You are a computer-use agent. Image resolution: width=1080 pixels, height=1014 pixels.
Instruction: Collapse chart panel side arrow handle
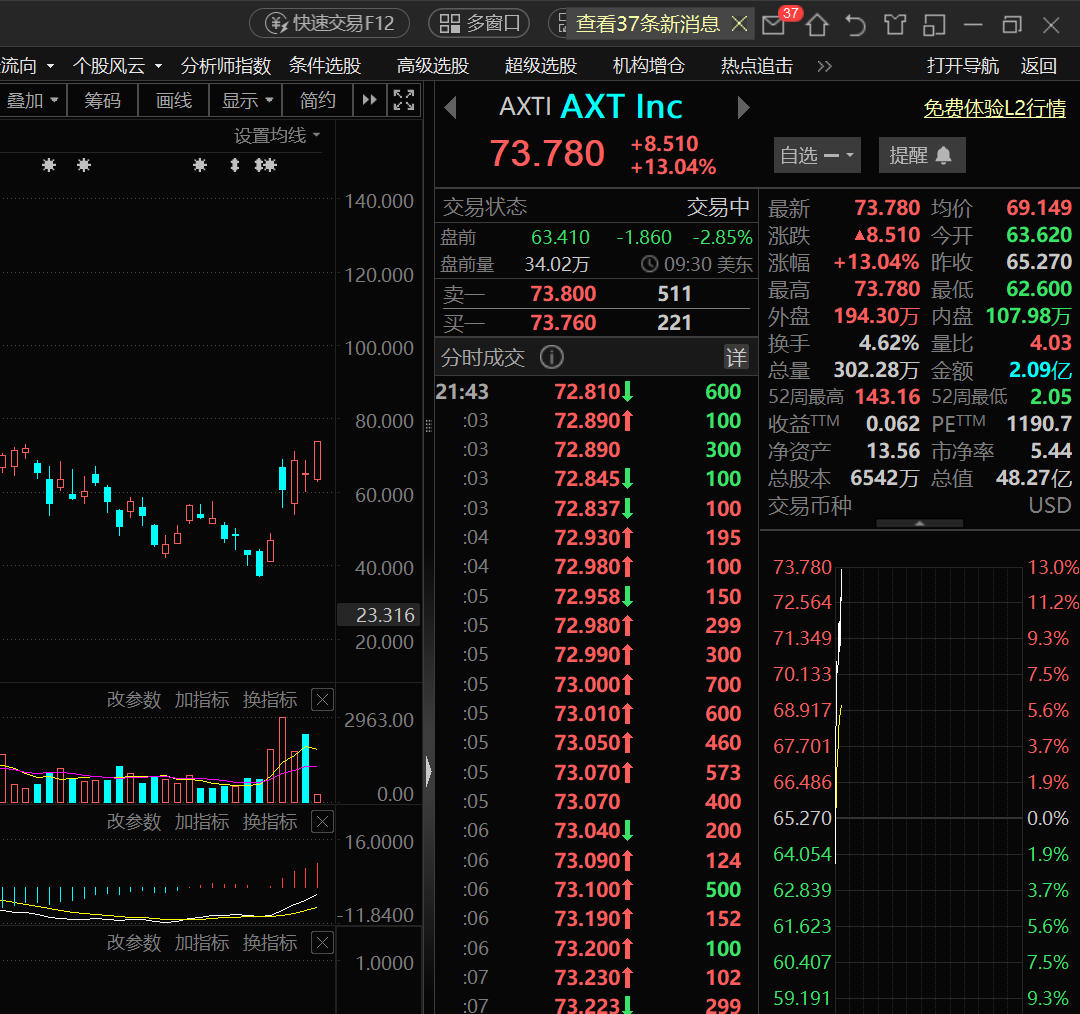click(x=428, y=772)
